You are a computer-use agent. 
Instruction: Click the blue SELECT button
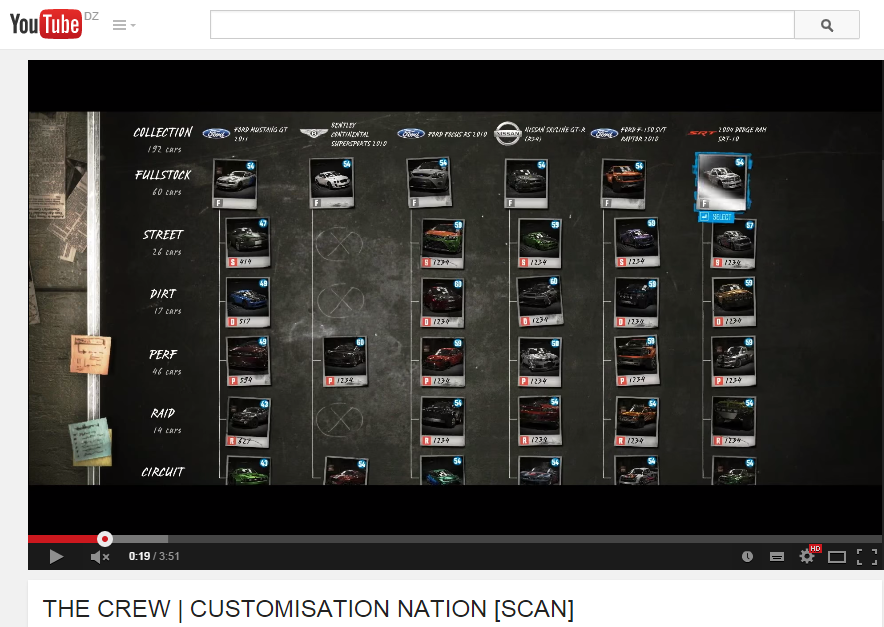[716, 217]
